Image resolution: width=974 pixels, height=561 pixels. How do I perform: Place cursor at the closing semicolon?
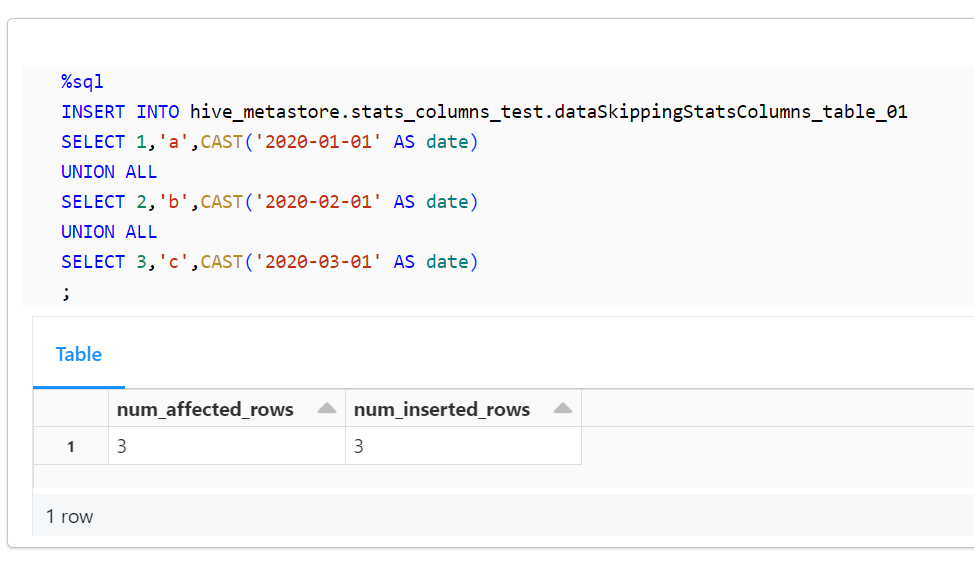coord(66,291)
